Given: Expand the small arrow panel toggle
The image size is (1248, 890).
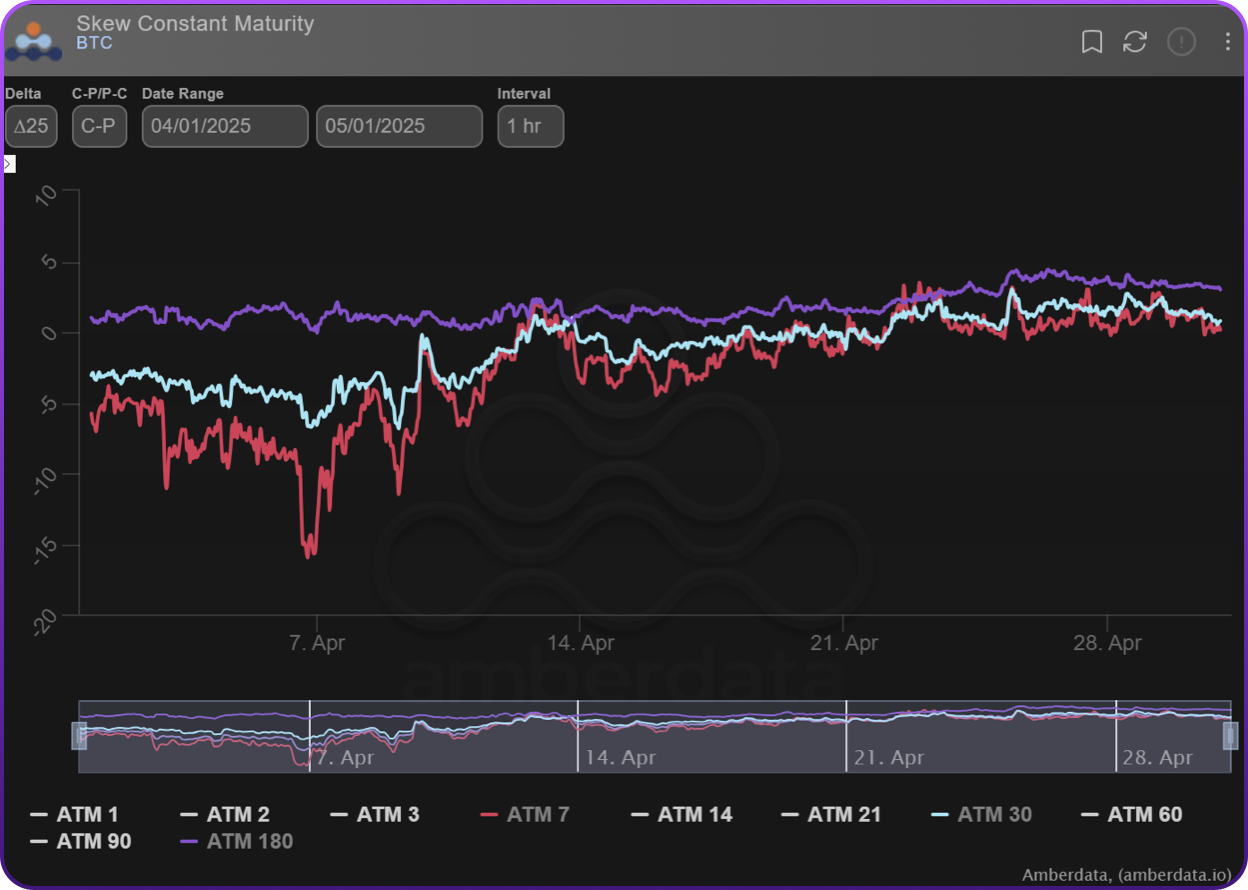Looking at the screenshot, I should point(9,163).
